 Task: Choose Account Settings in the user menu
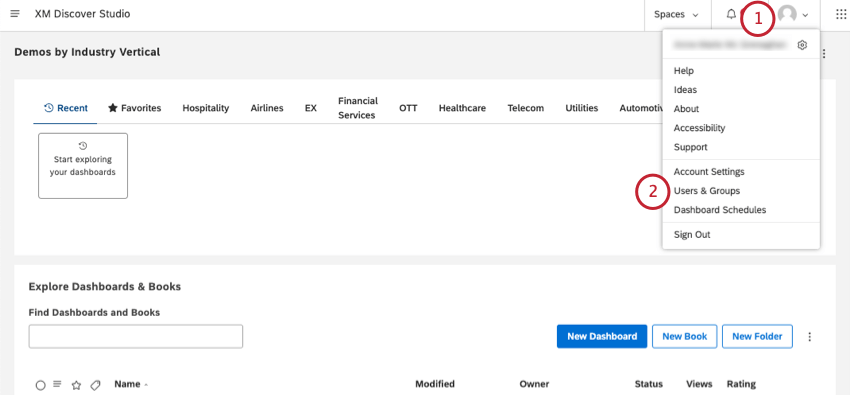pos(709,172)
